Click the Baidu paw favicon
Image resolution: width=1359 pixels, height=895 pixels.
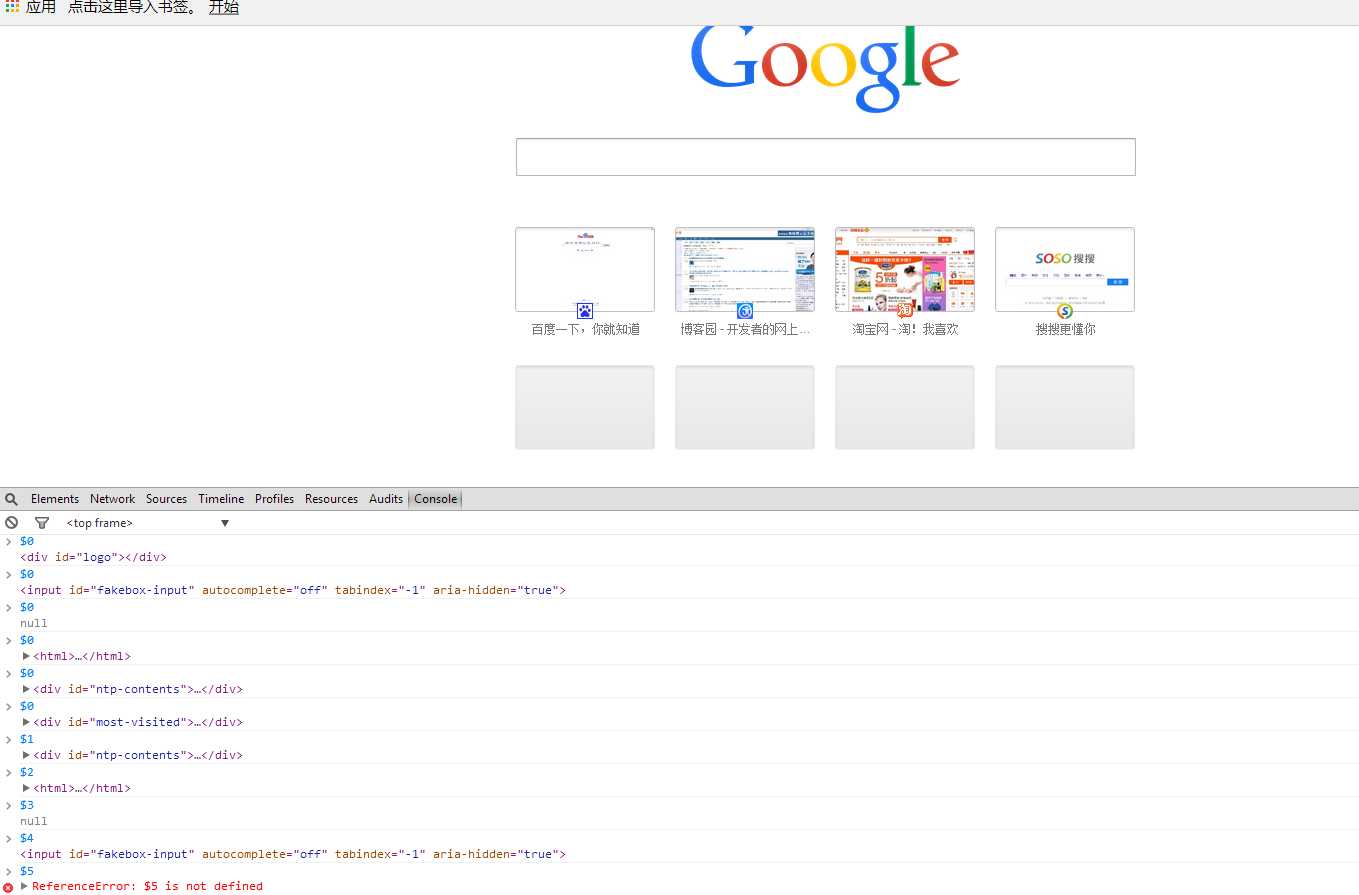click(585, 311)
